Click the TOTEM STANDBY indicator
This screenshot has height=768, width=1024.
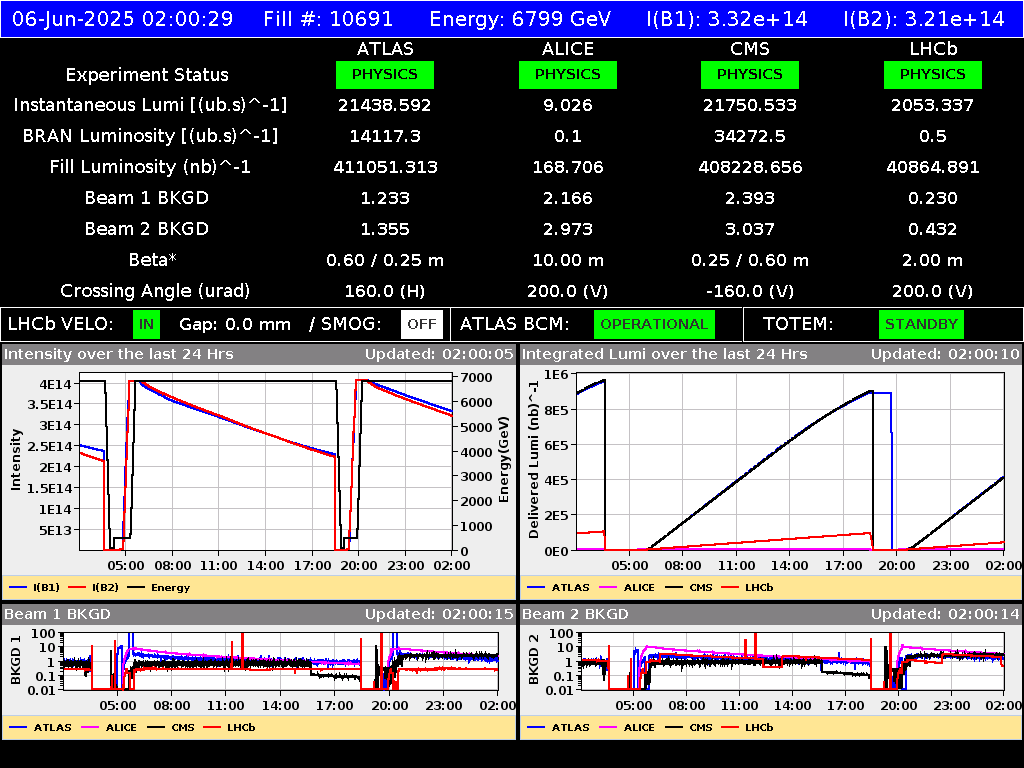[x=921, y=324]
